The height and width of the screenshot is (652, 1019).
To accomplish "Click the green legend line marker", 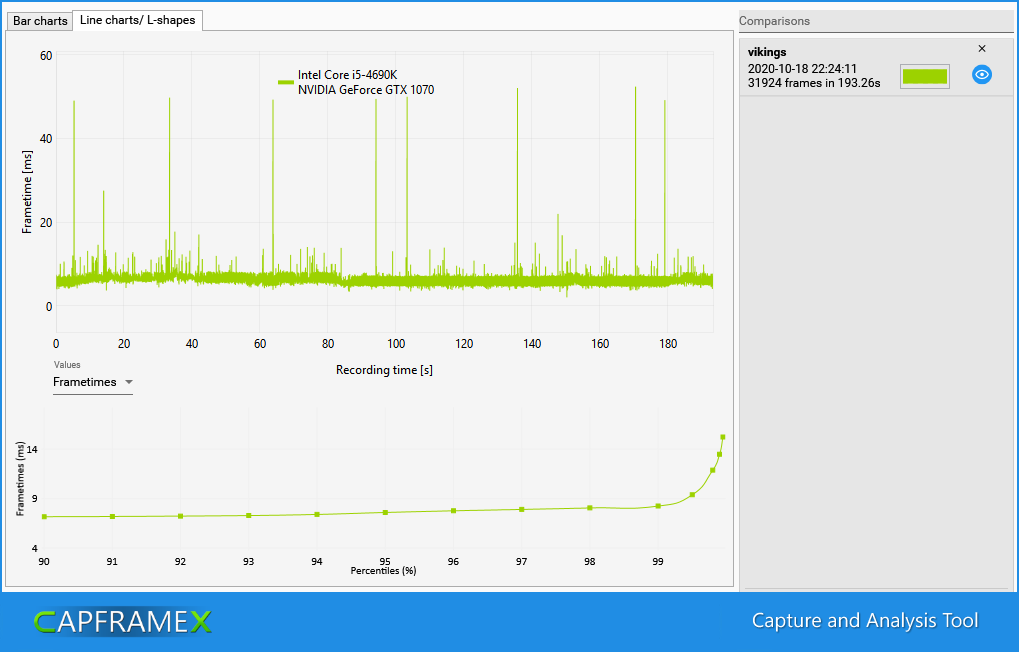I will click(285, 82).
